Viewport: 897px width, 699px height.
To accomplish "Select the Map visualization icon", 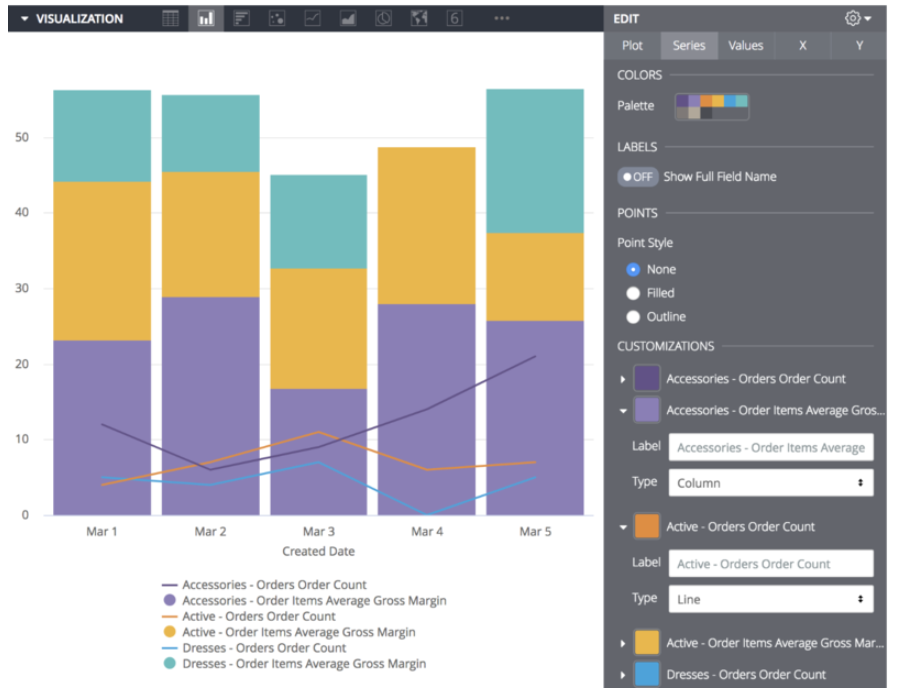I will [418, 18].
